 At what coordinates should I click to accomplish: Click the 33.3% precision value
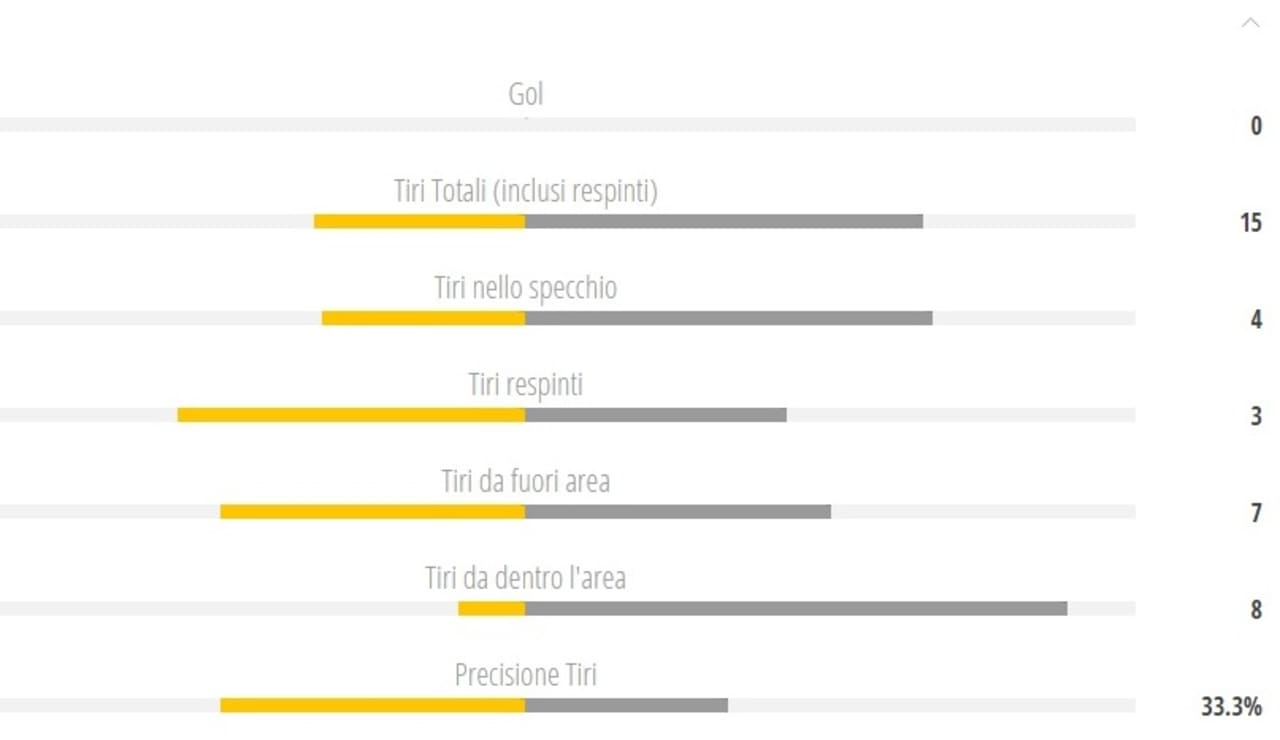pyautogui.click(x=1231, y=706)
